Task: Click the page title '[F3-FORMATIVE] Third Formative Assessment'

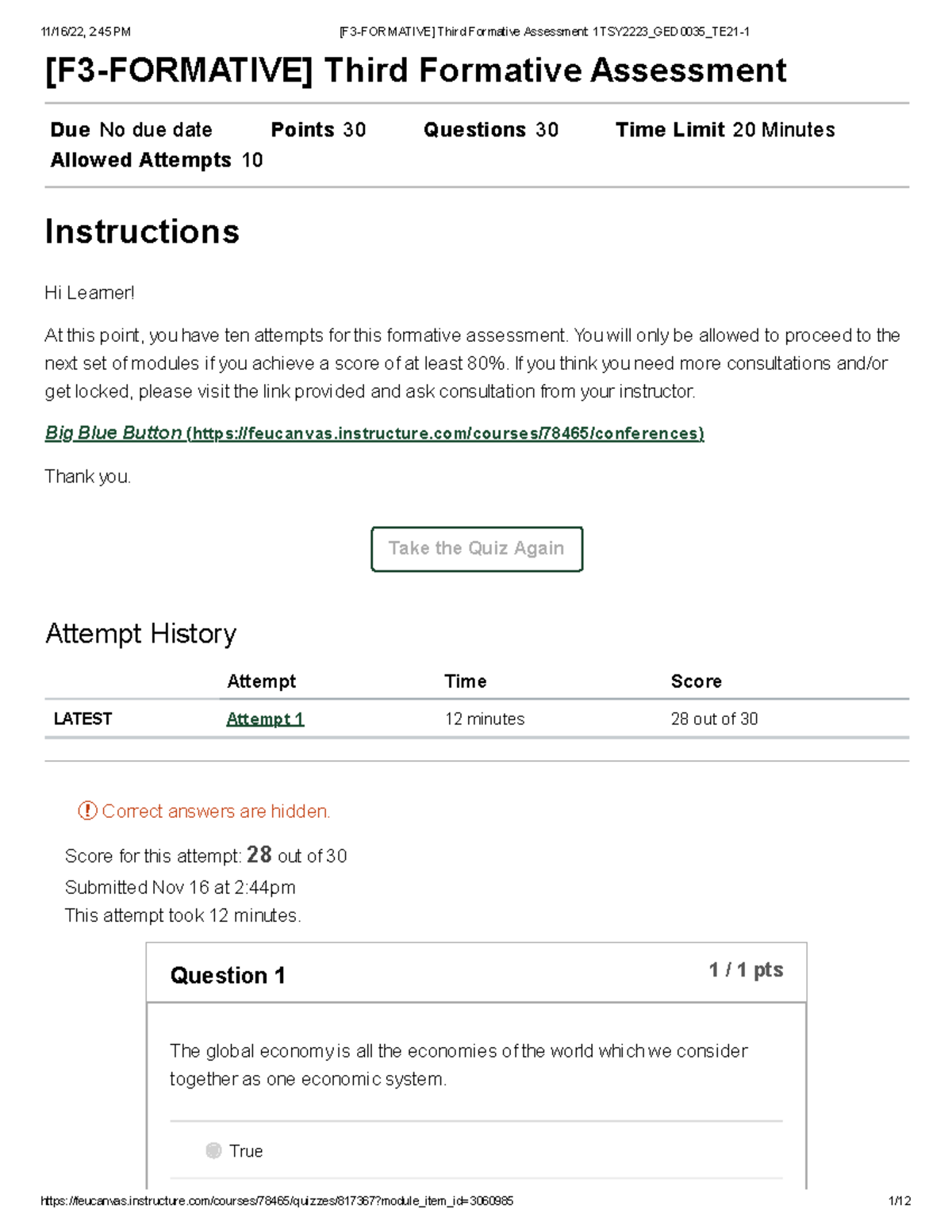Action: pyautogui.click(x=415, y=71)
